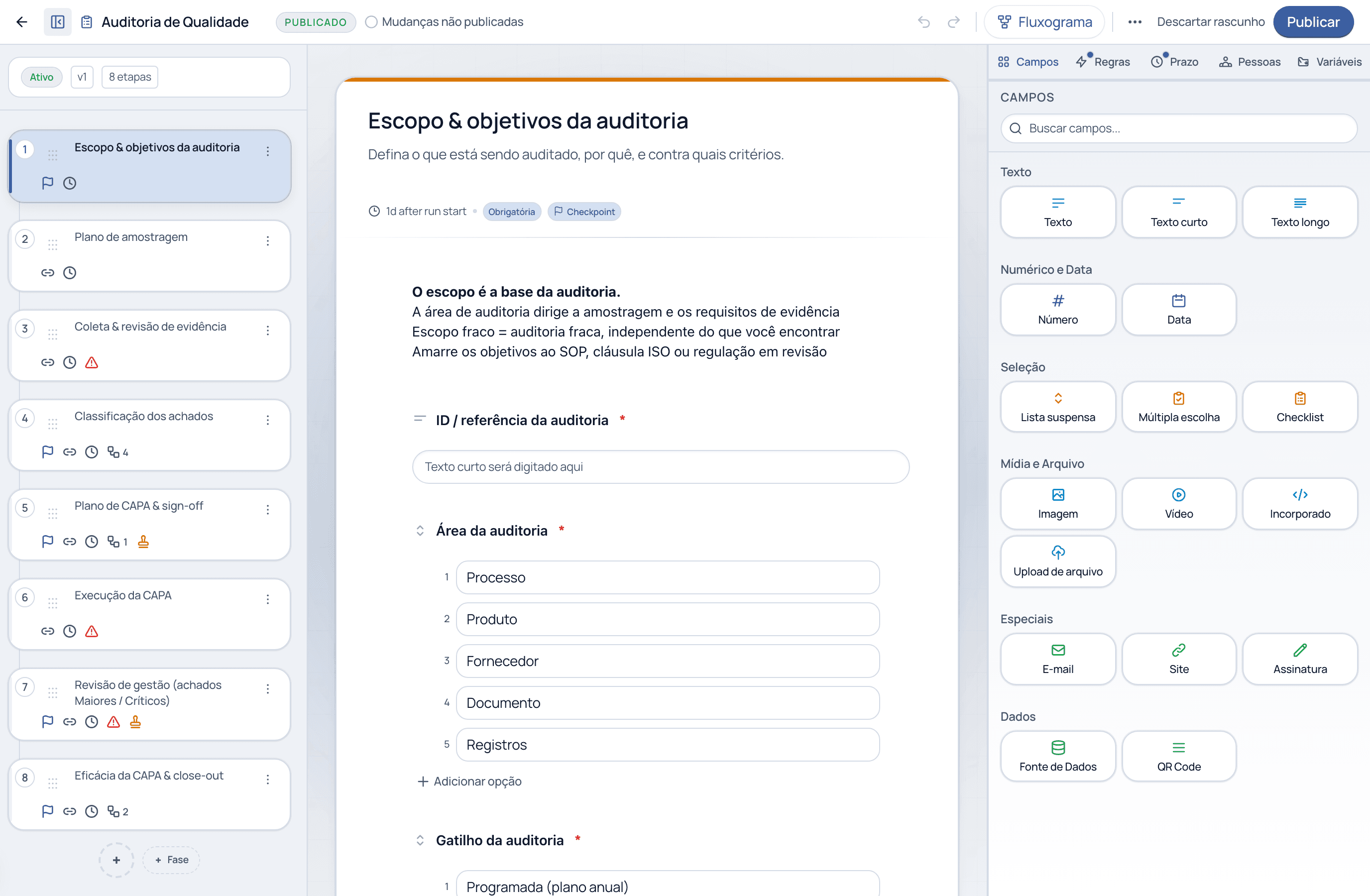Screen dimensions: 1370x896
Task: Add a Data field
Action: 1179,310
